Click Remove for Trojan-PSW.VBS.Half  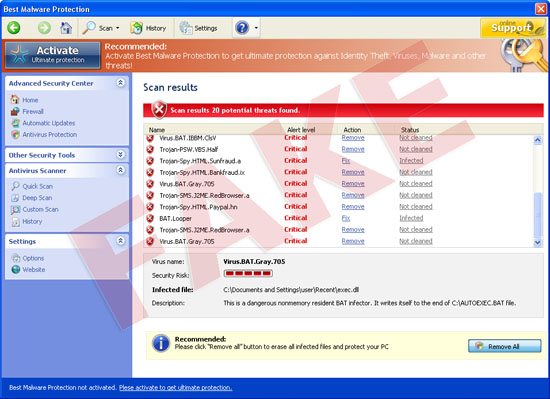point(353,149)
